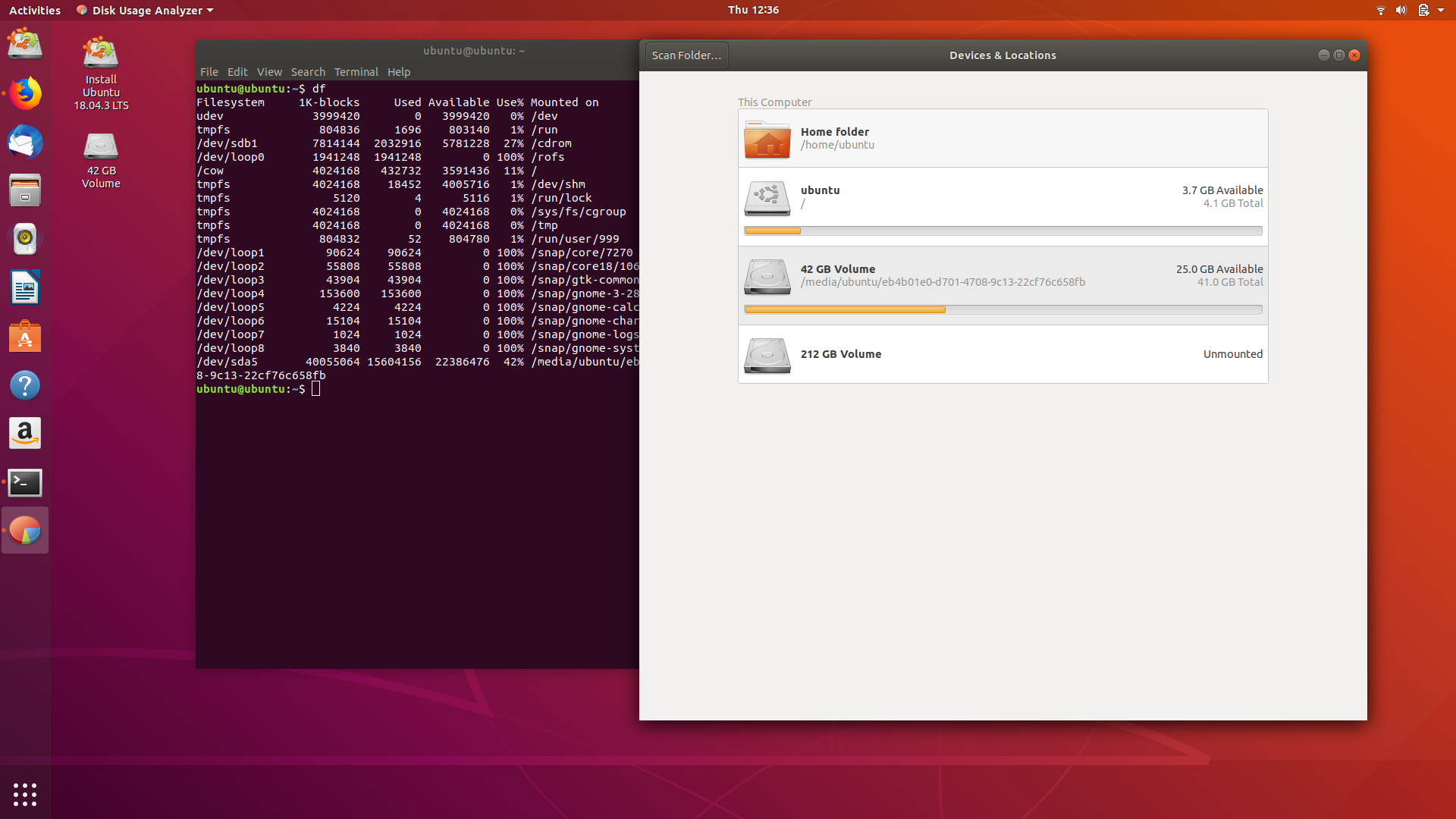This screenshot has width=1456, height=819.
Task: Click the 212 GB Volume disk icon
Action: pyautogui.click(x=767, y=355)
